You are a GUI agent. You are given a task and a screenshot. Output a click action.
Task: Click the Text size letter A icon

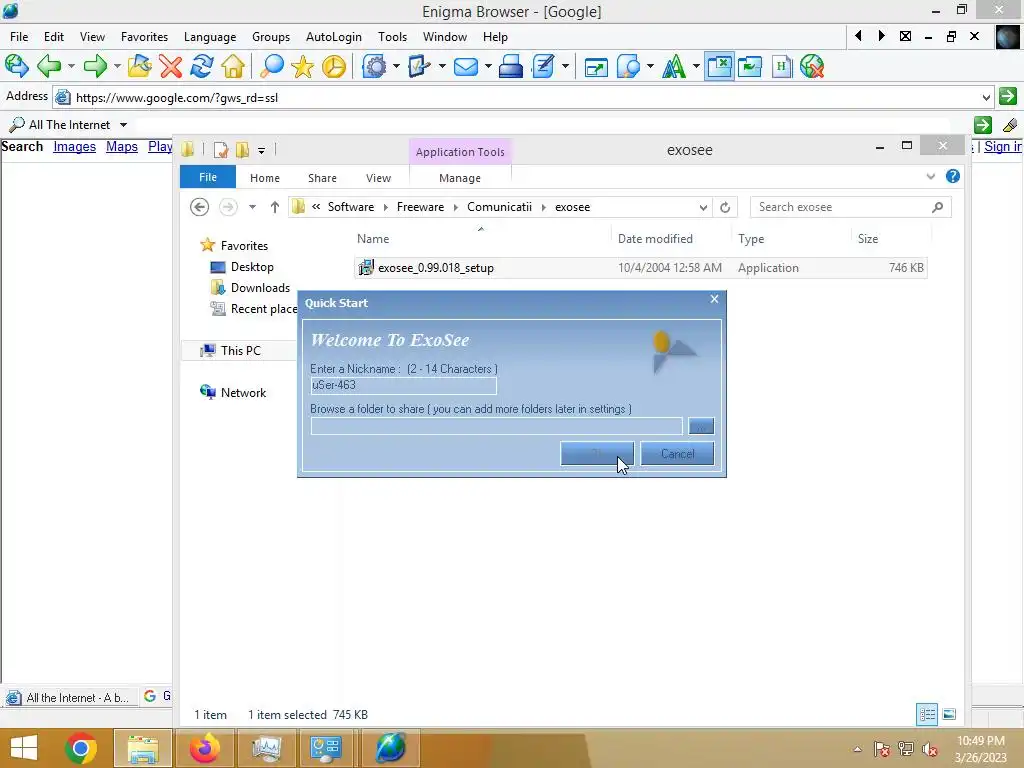pos(674,66)
